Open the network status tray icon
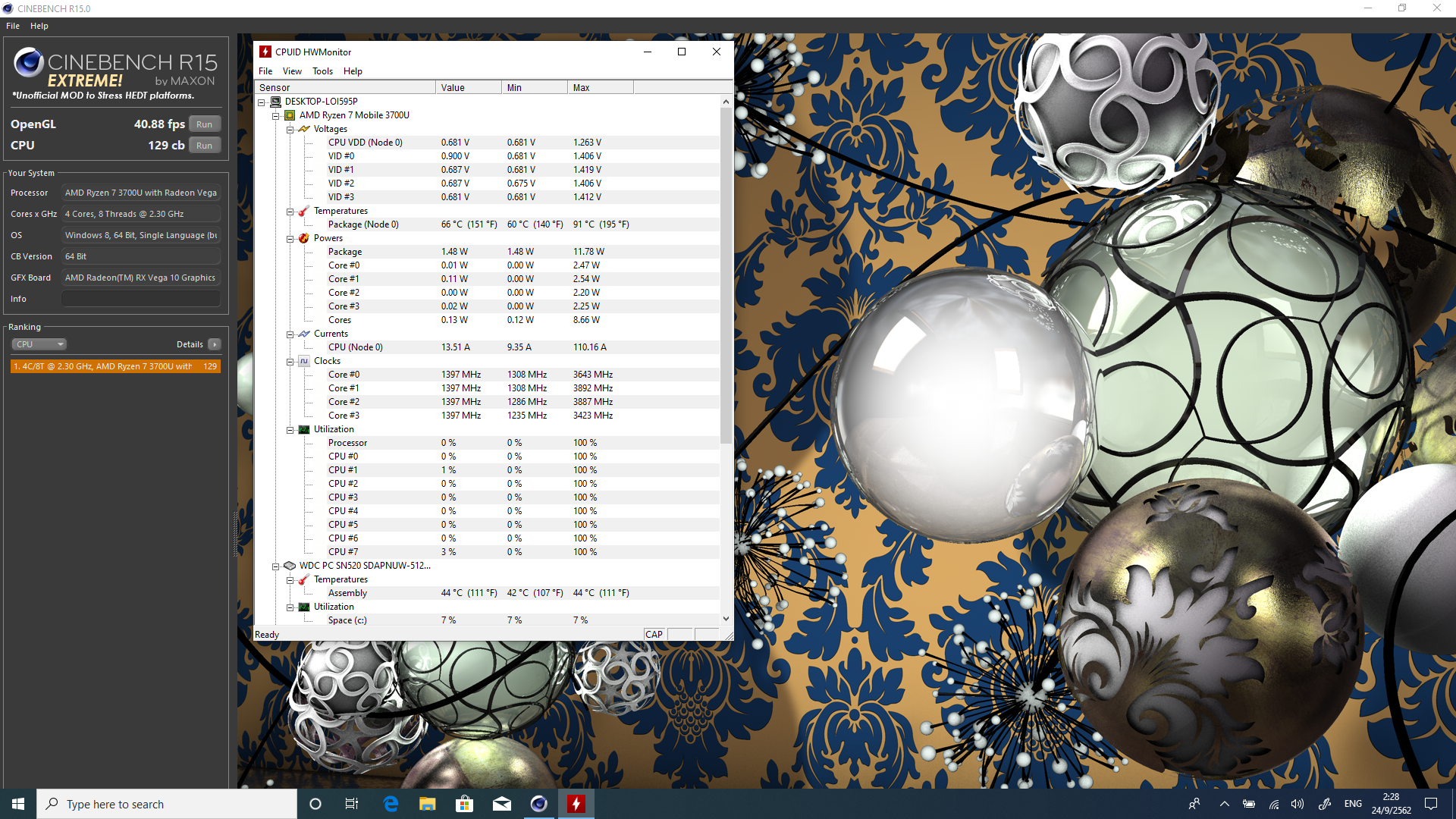Image resolution: width=1456 pixels, height=819 pixels. pyautogui.click(x=1274, y=804)
